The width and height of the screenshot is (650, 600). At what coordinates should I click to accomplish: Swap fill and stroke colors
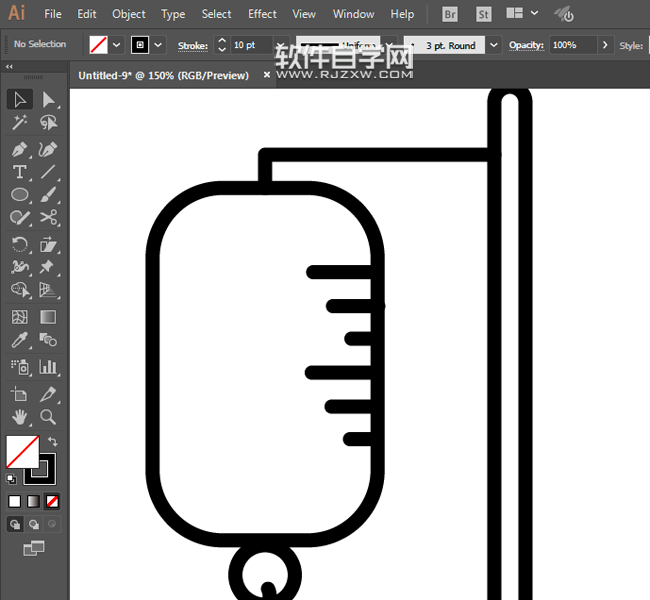point(53,441)
